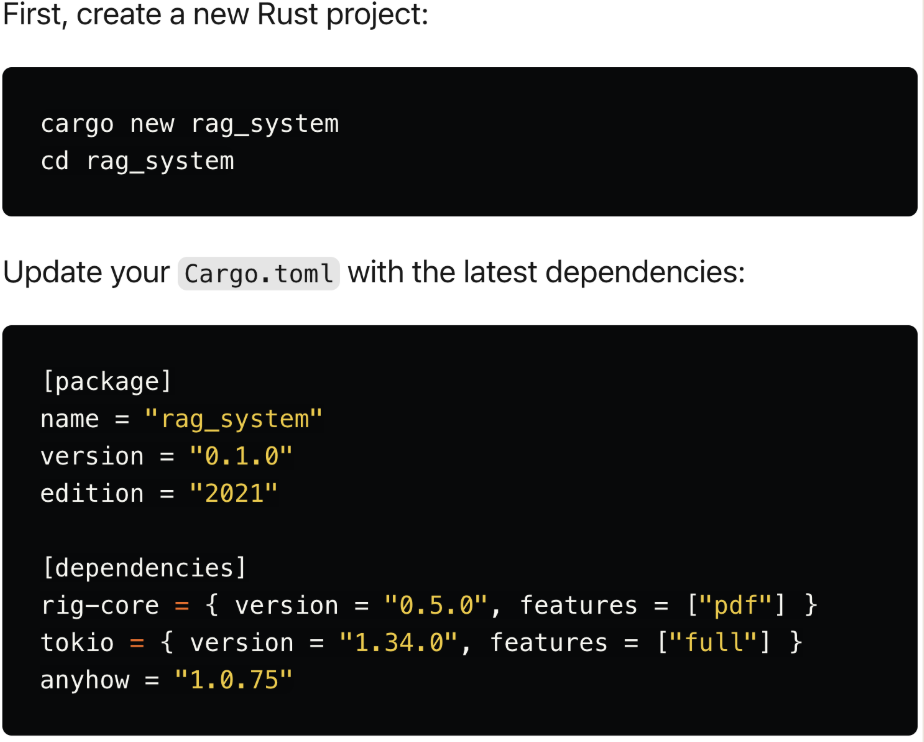Click the [package] section header
This screenshot has height=742, width=924.
point(107,381)
